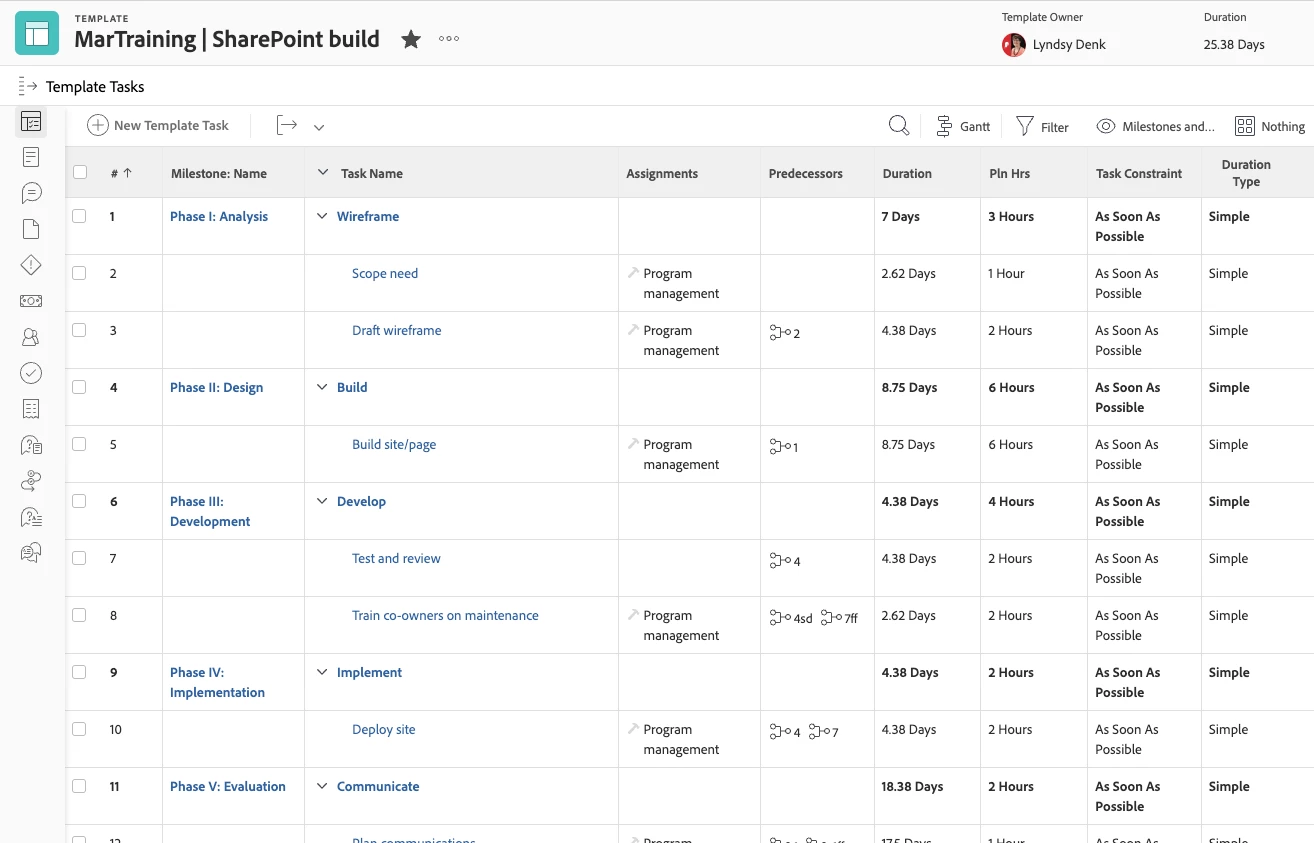
Task: Click the Predecessors column header
Action: pos(806,173)
